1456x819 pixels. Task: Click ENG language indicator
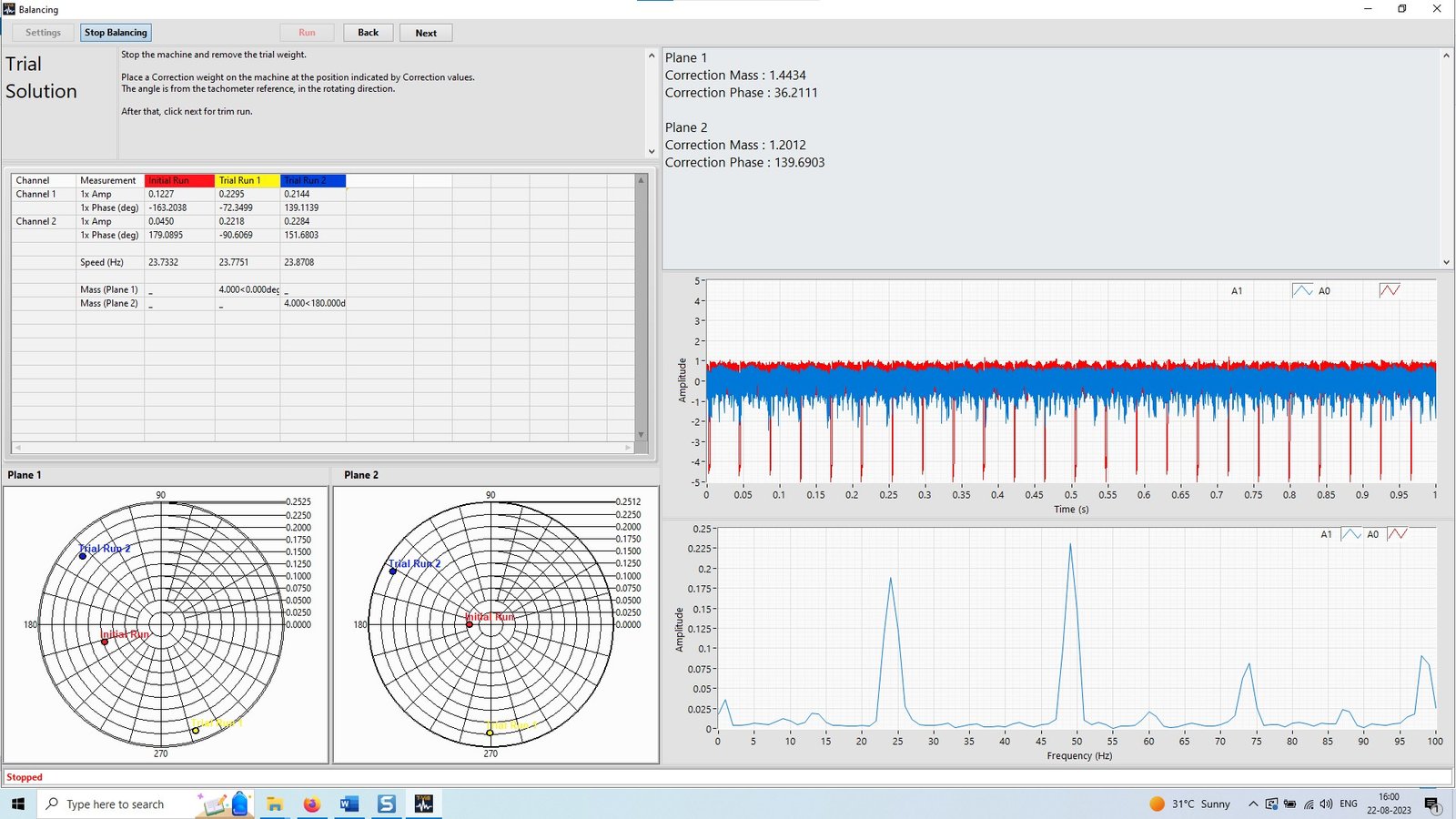point(1349,804)
